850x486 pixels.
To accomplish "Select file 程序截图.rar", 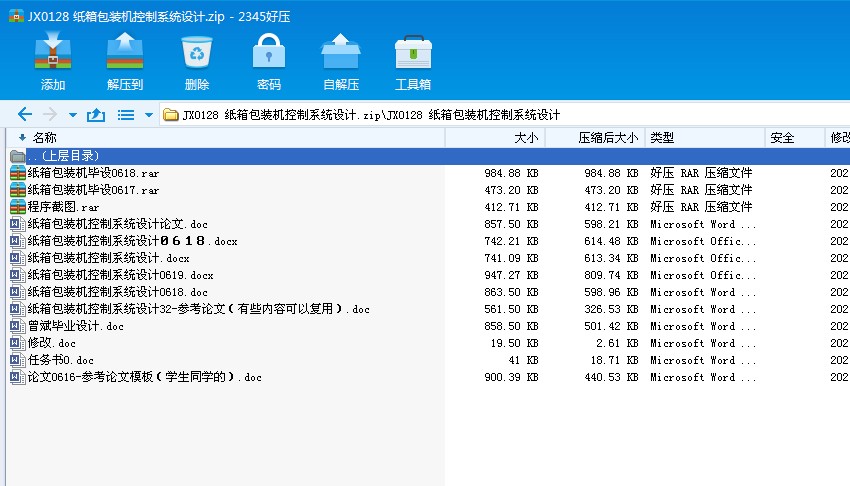I will pos(63,207).
